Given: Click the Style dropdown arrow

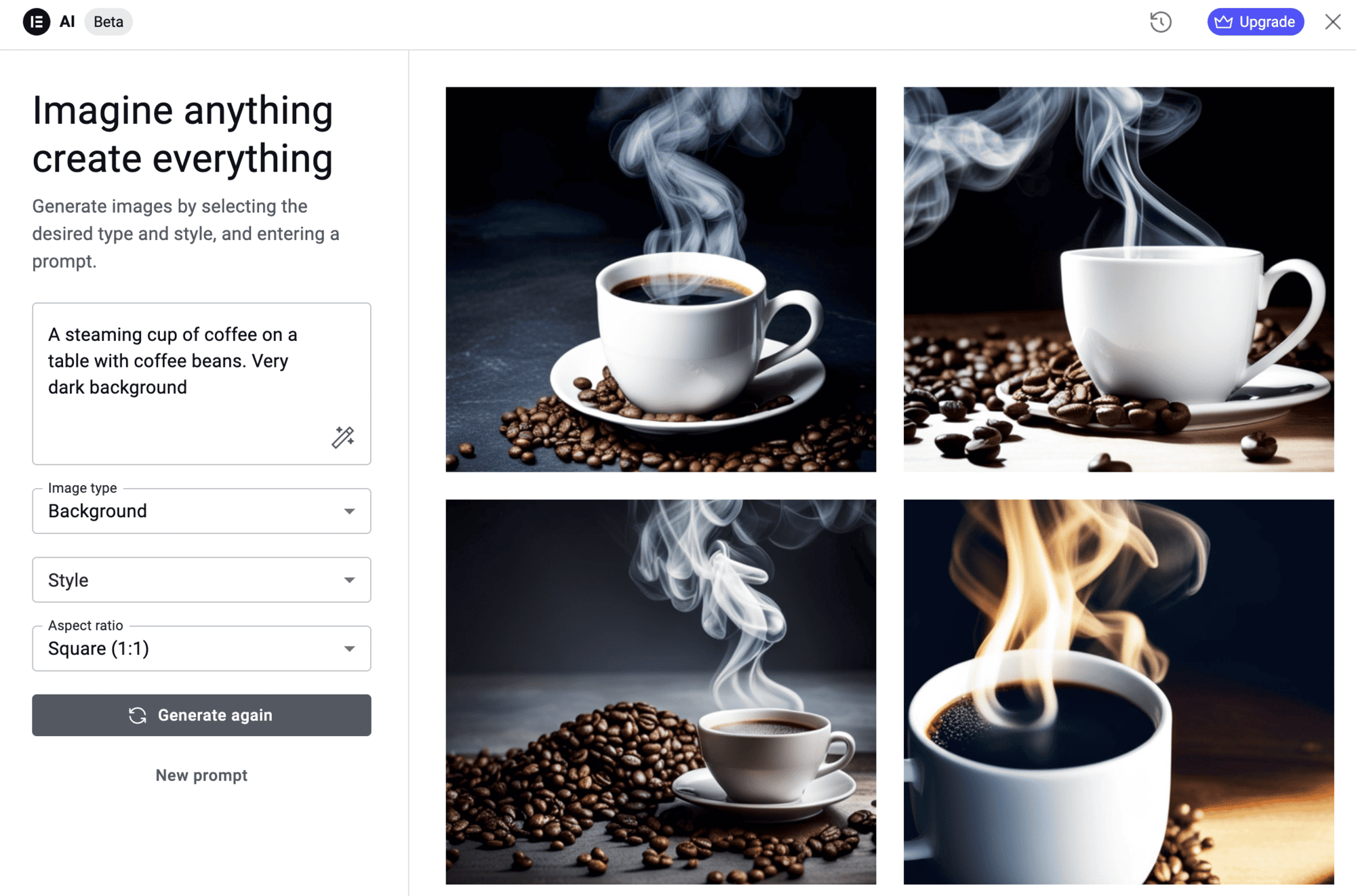Looking at the screenshot, I should (x=349, y=580).
